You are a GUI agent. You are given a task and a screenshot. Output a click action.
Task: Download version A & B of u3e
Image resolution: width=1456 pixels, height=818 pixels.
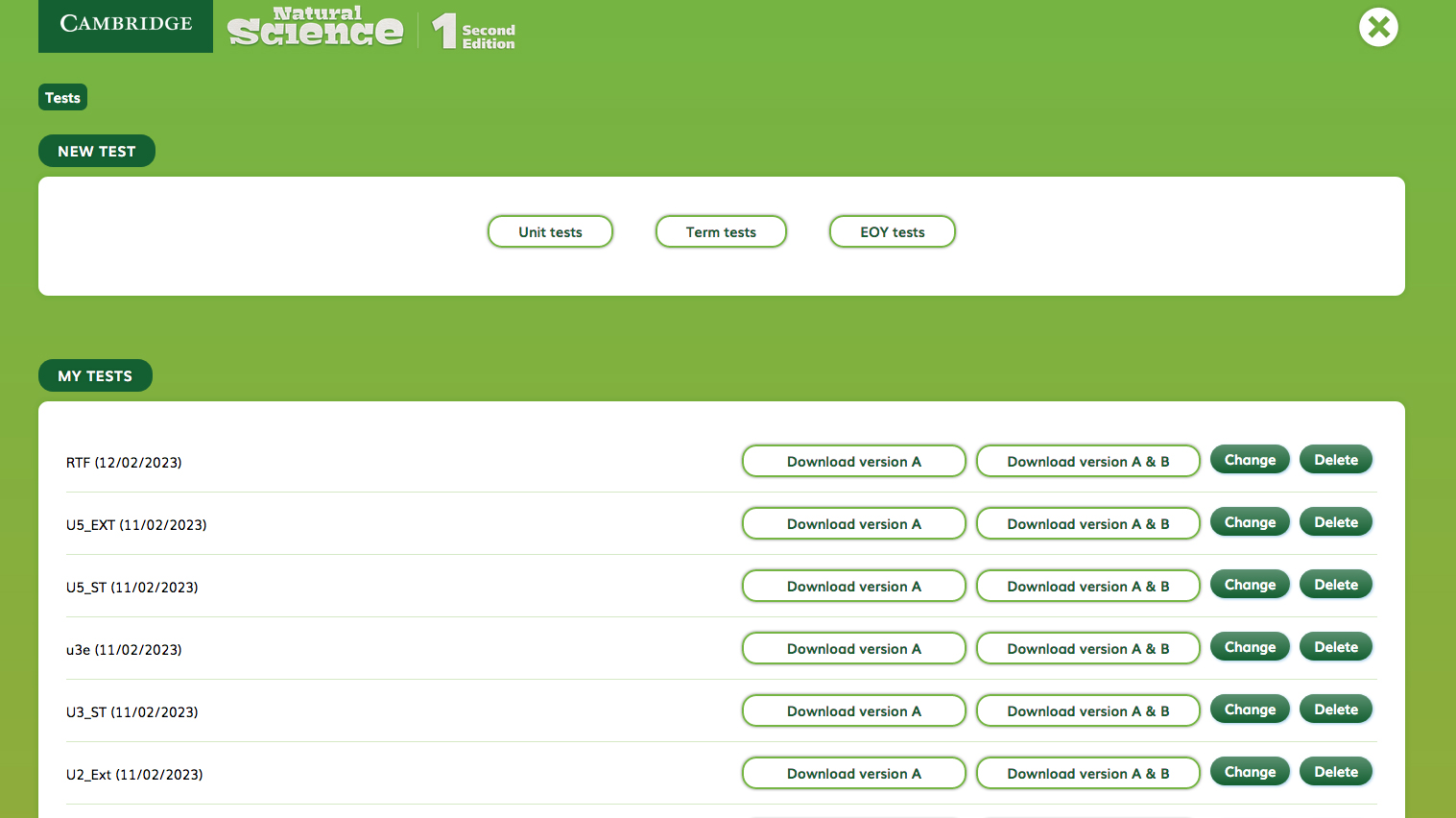(x=1088, y=648)
